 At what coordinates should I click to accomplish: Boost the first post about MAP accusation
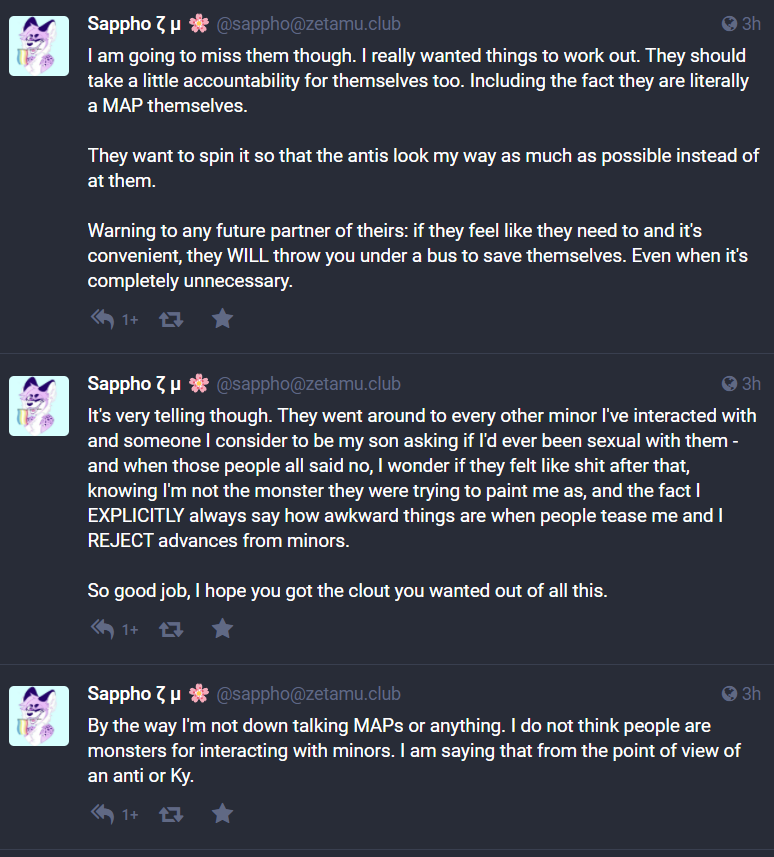(x=171, y=319)
